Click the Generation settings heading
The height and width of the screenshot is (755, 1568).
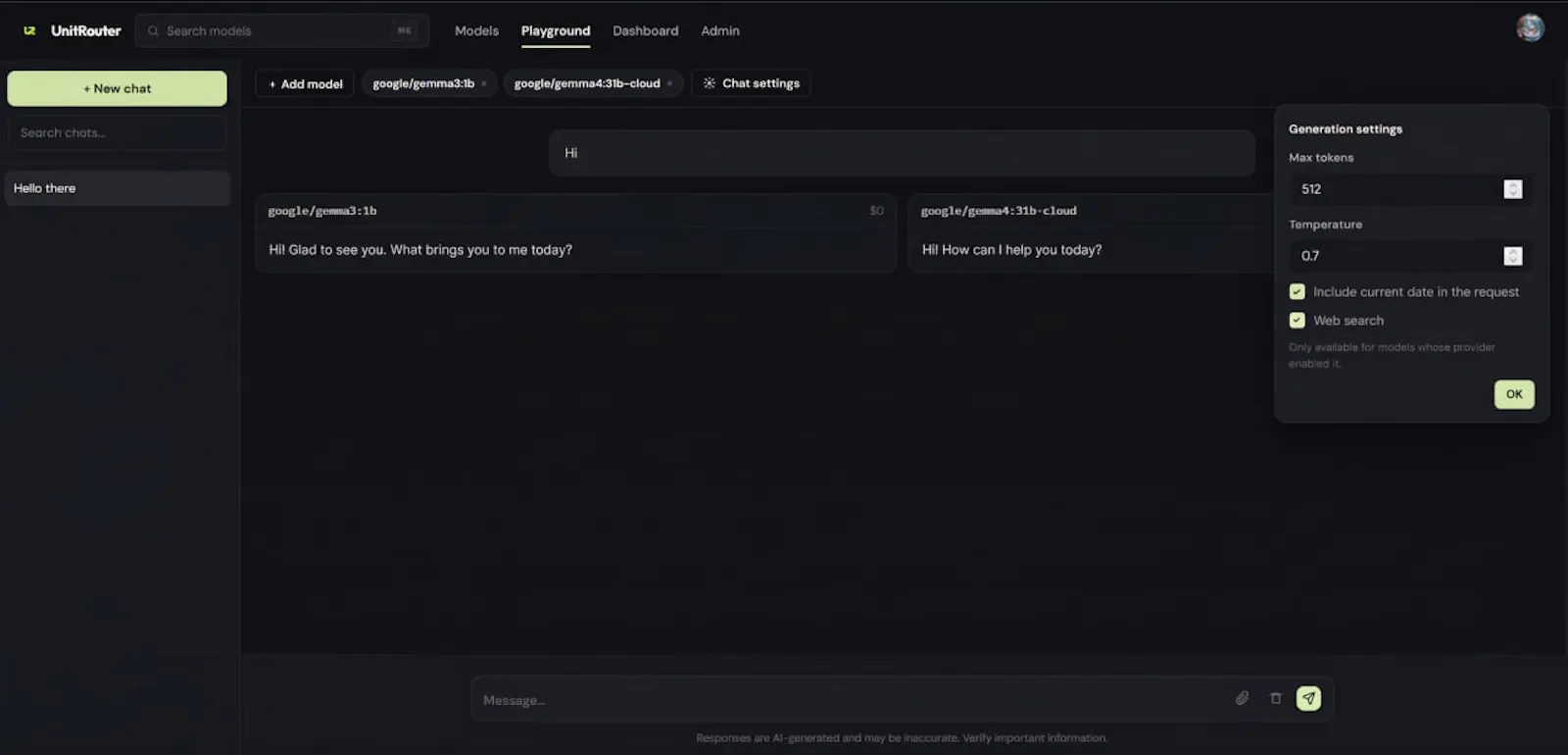pyautogui.click(x=1345, y=128)
